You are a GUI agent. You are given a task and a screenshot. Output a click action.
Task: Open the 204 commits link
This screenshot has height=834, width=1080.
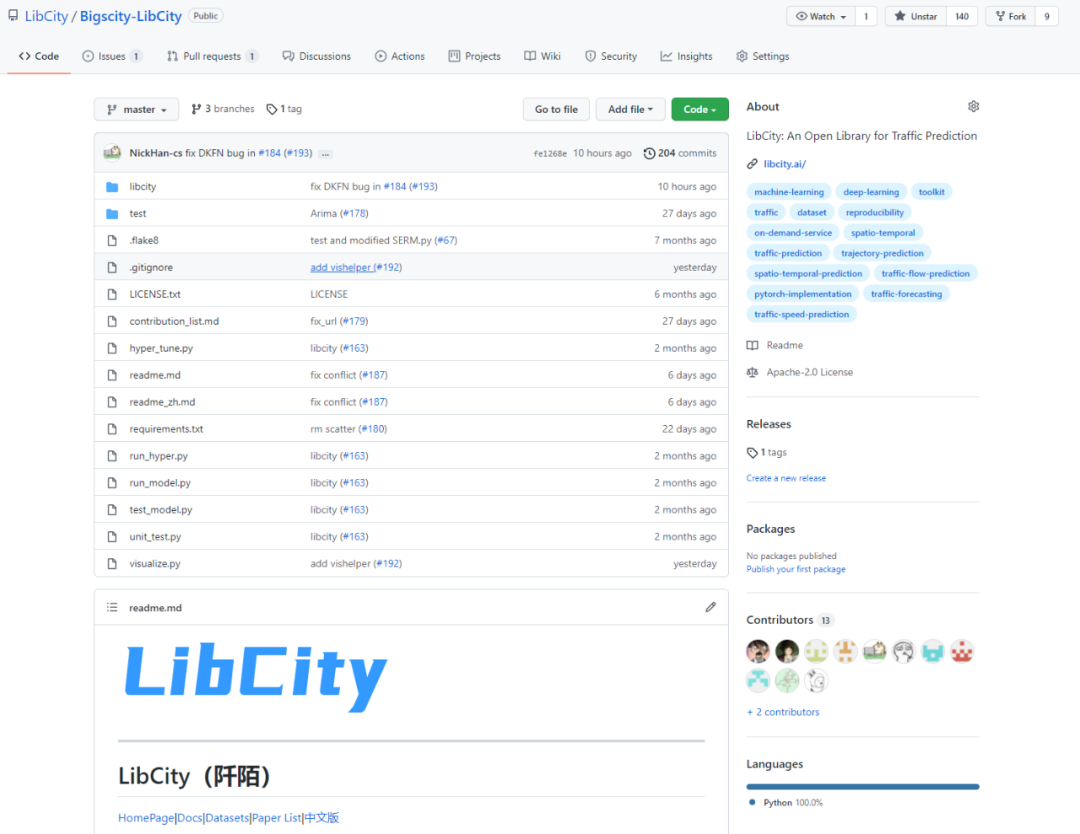pos(680,153)
